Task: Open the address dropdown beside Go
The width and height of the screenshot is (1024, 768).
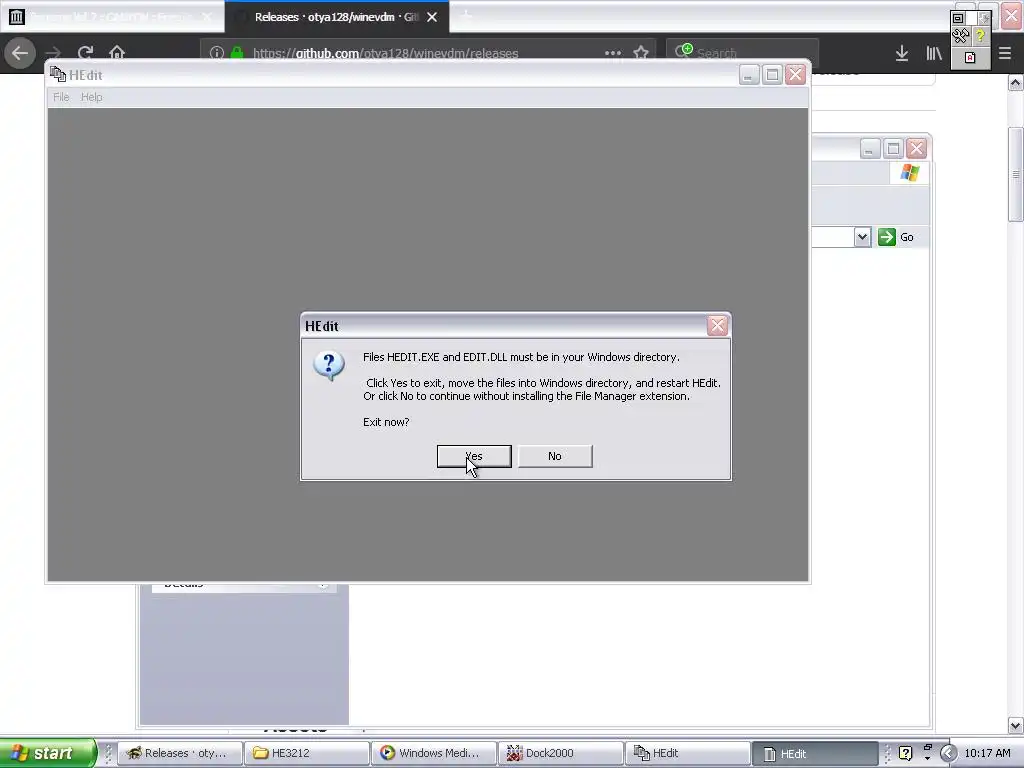Action: pos(862,237)
